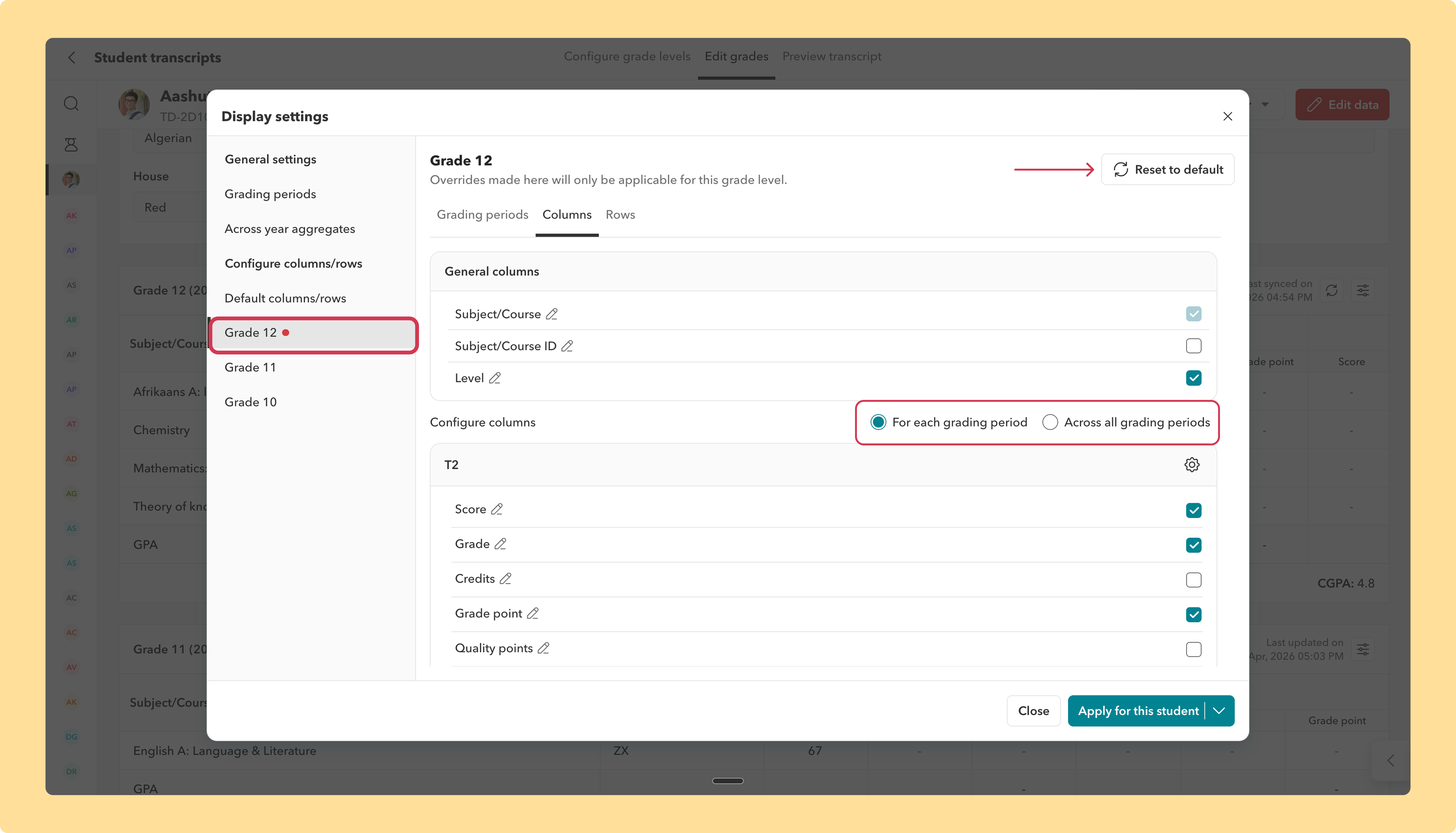Viewport: 1456px width, 833px height.
Task: Select the Columns tab
Action: [567, 215]
